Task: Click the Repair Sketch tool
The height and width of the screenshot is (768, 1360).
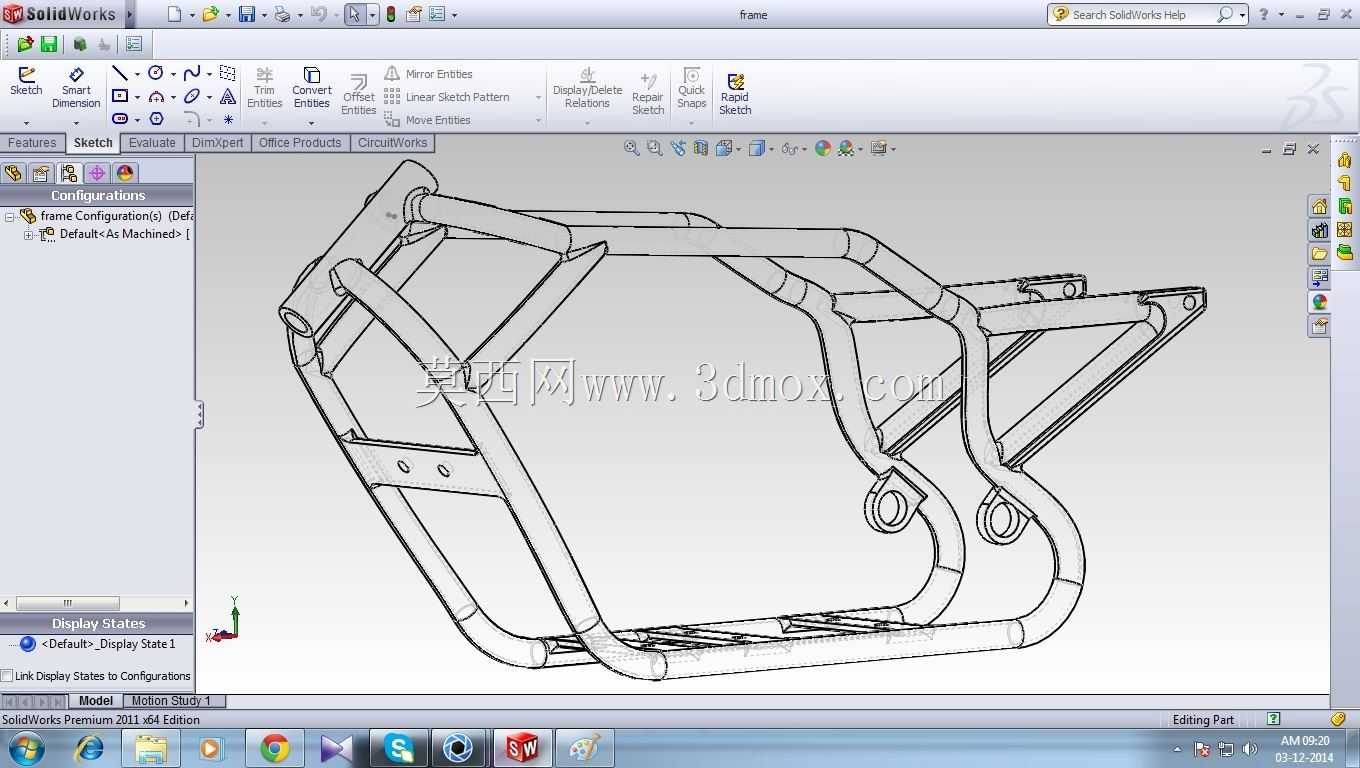Action: [648, 95]
